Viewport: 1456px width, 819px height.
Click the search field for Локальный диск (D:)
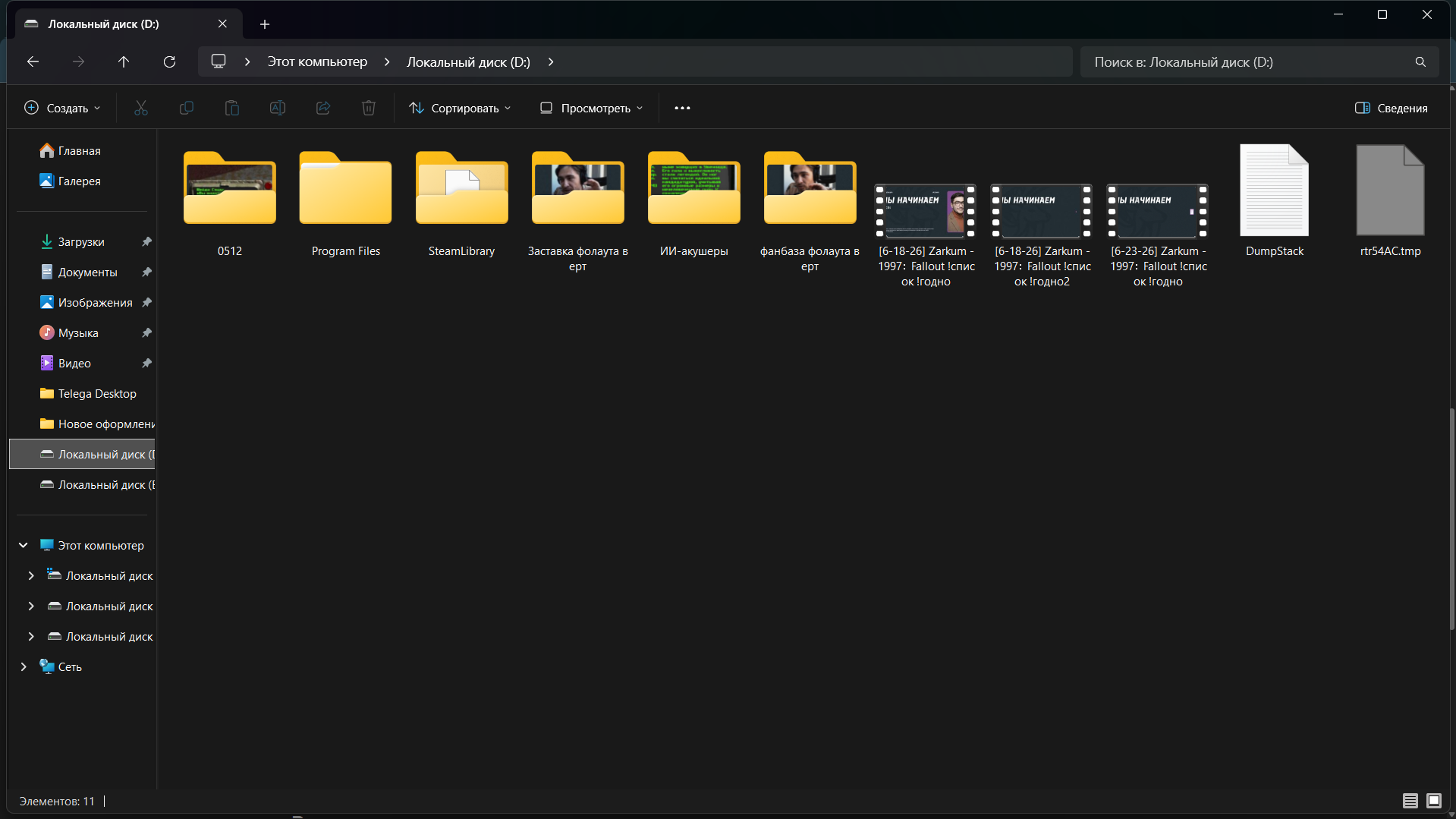[1259, 61]
